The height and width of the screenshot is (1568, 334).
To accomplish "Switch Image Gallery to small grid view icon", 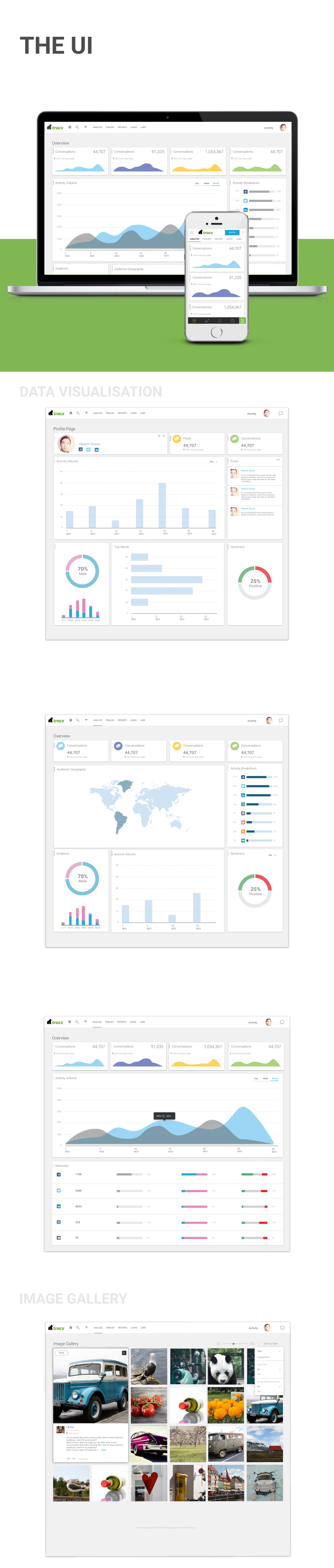I will (218, 1344).
